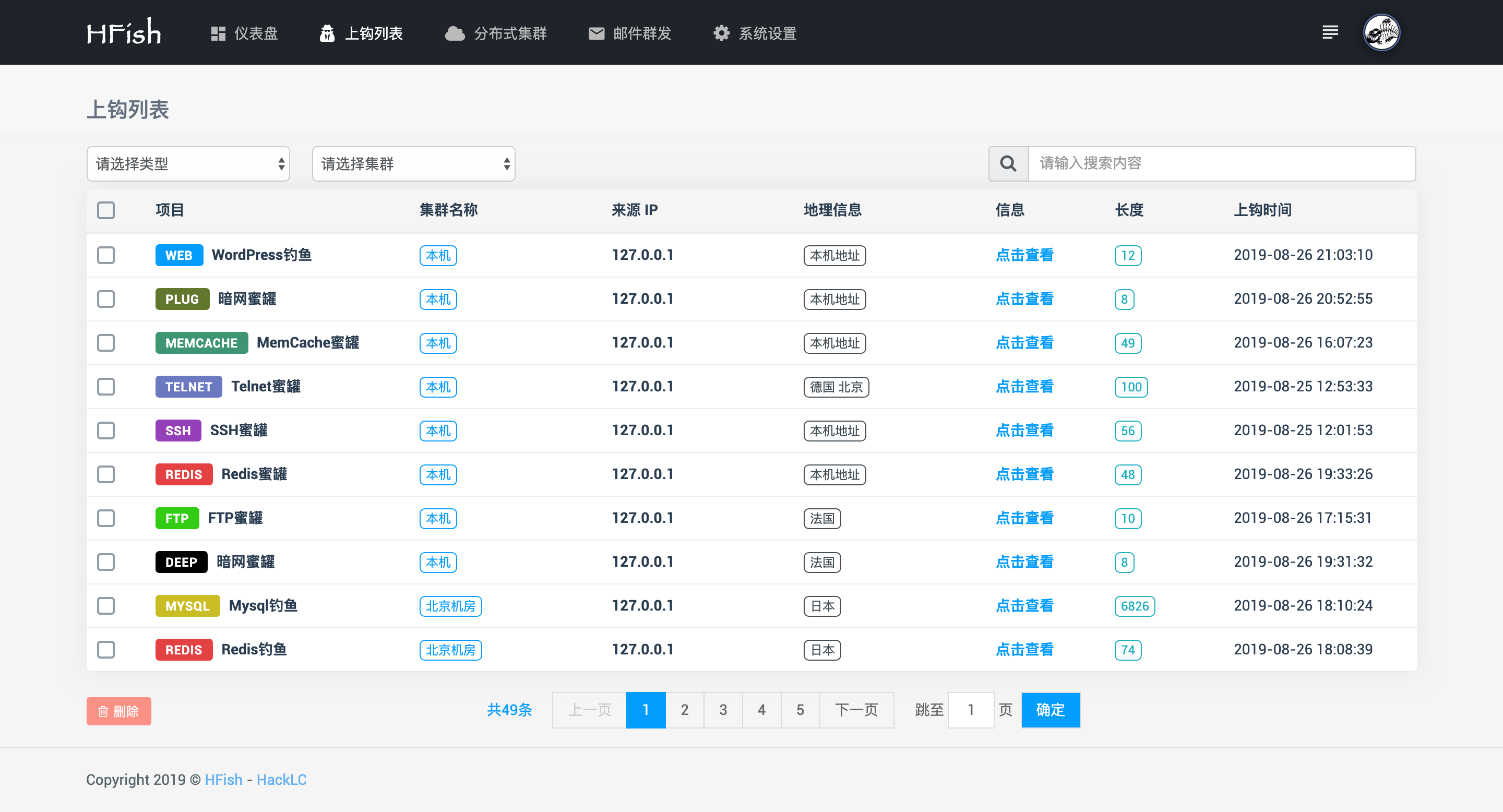Click the HFish logo

(124, 32)
